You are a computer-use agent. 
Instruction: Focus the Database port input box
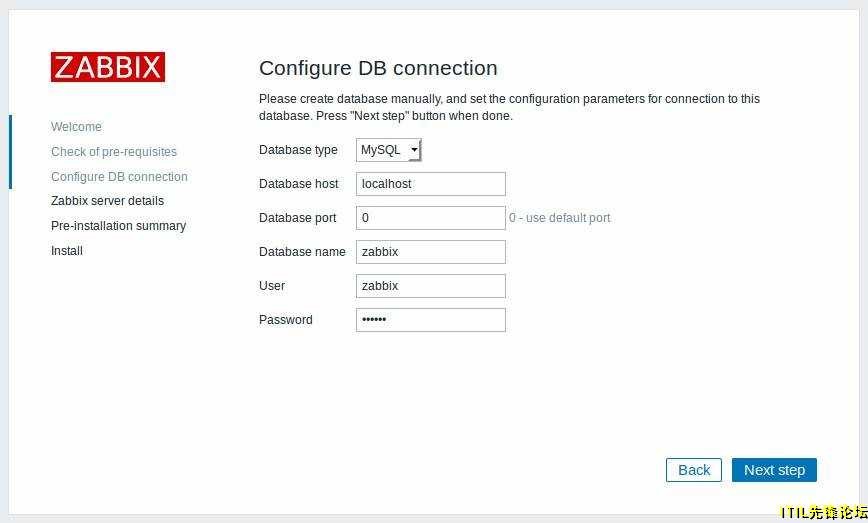tap(430, 218)
